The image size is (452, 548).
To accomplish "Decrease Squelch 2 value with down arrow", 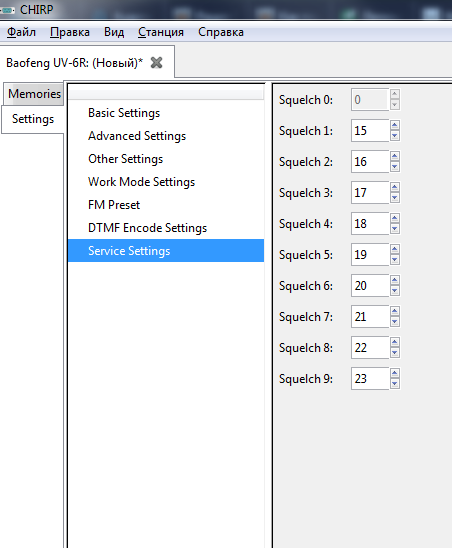I will coord(395,167).
